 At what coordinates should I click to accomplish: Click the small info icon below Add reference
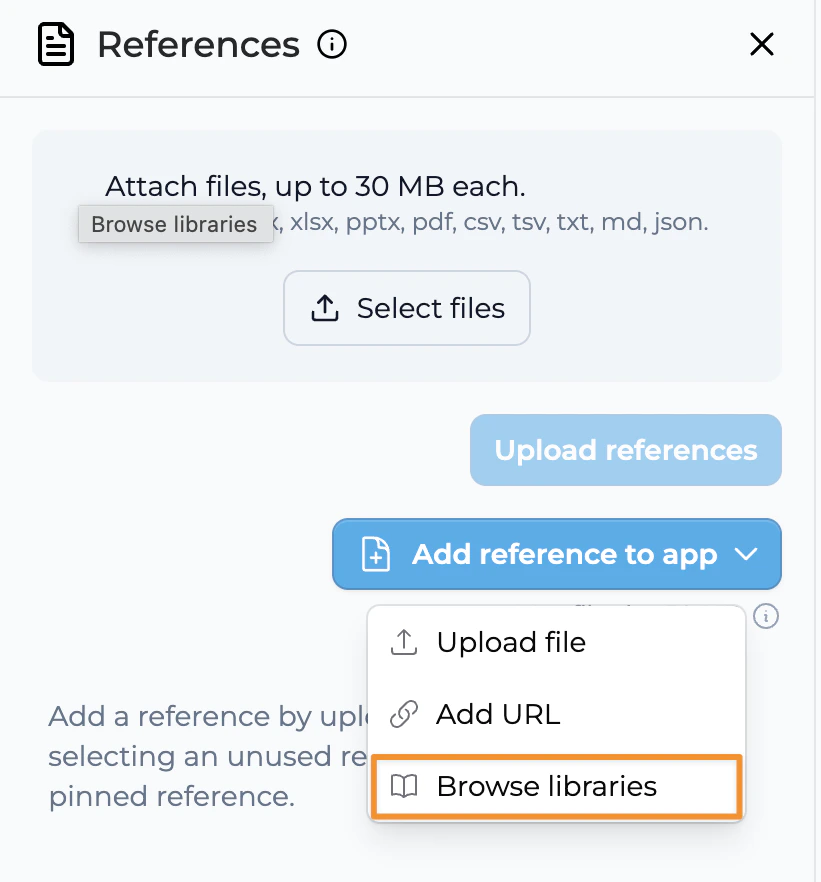pyautogui.click(x=767, y=617)
